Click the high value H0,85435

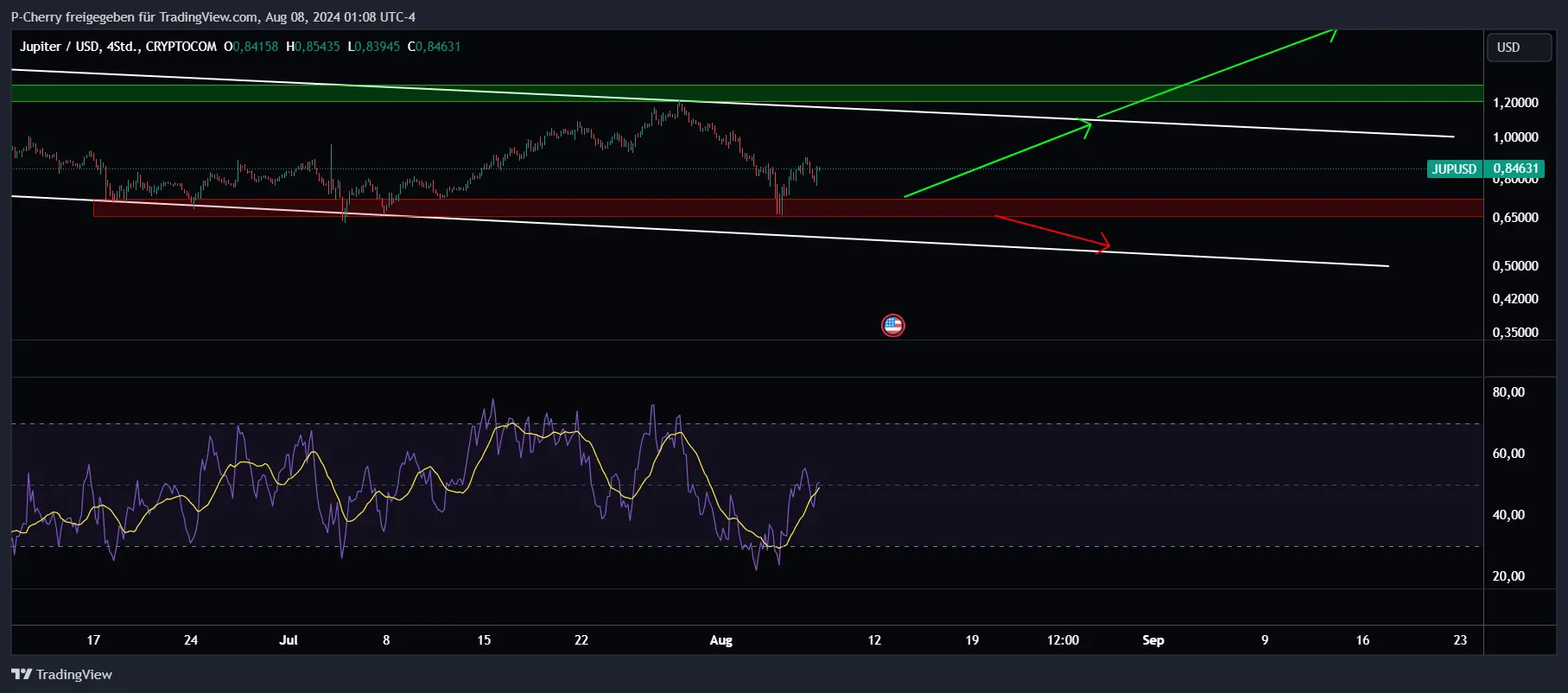(313, 47)
